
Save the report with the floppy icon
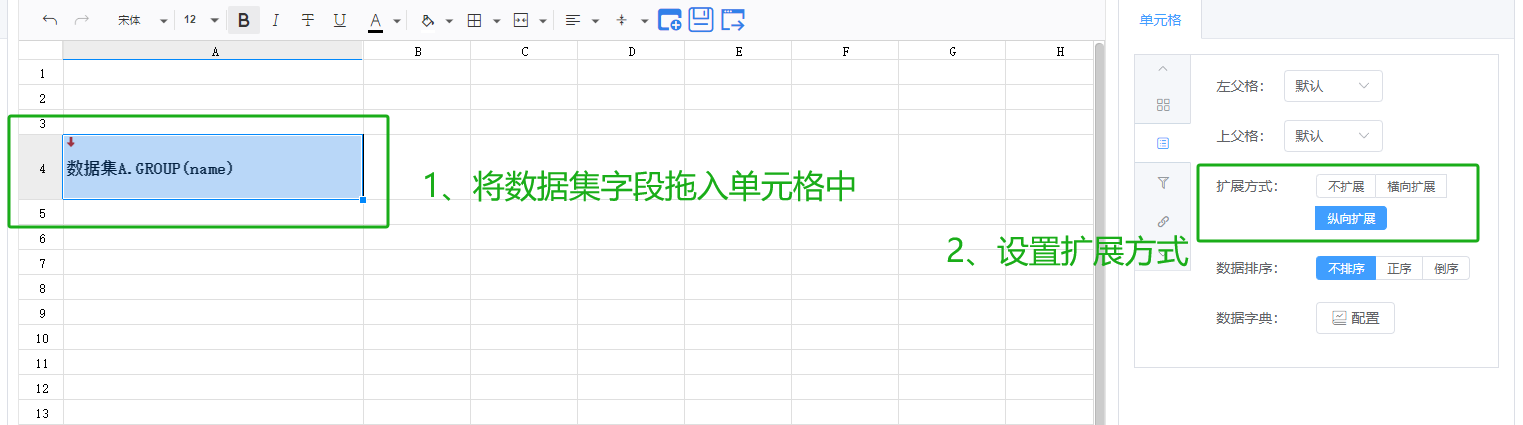[x=701, y=19]
